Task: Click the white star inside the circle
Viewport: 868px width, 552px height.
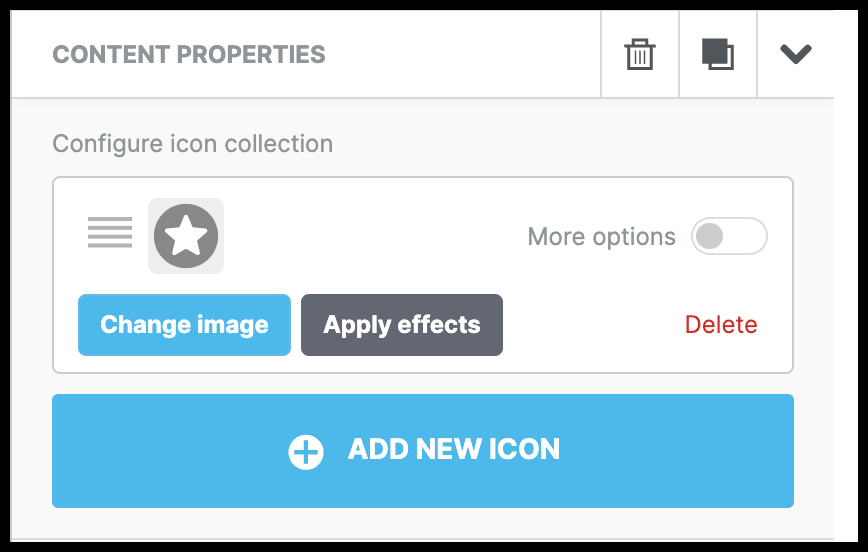Action: click(x=186, y=236)
